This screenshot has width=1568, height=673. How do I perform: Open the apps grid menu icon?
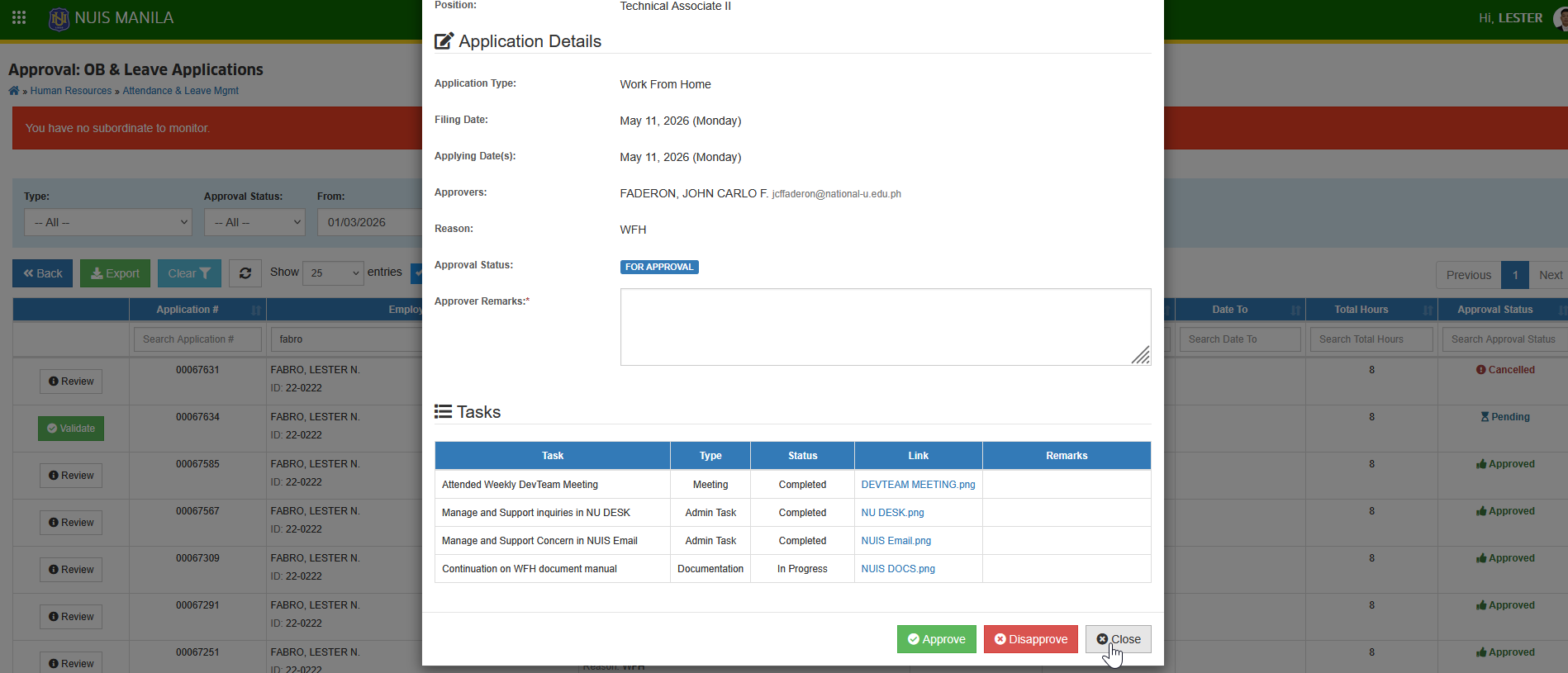[x=19, y=17]
